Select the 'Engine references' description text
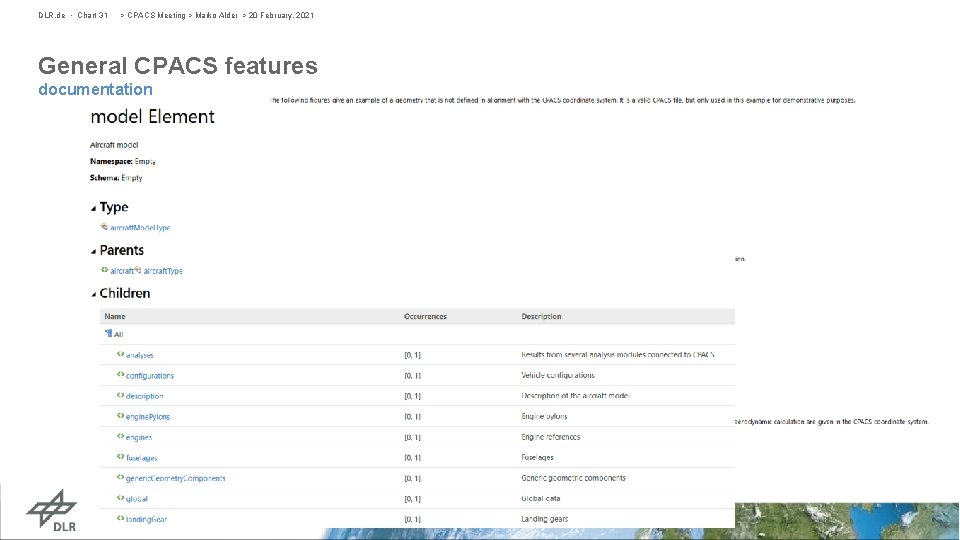Viewport: 960px width, 540px height. (550, 437)
